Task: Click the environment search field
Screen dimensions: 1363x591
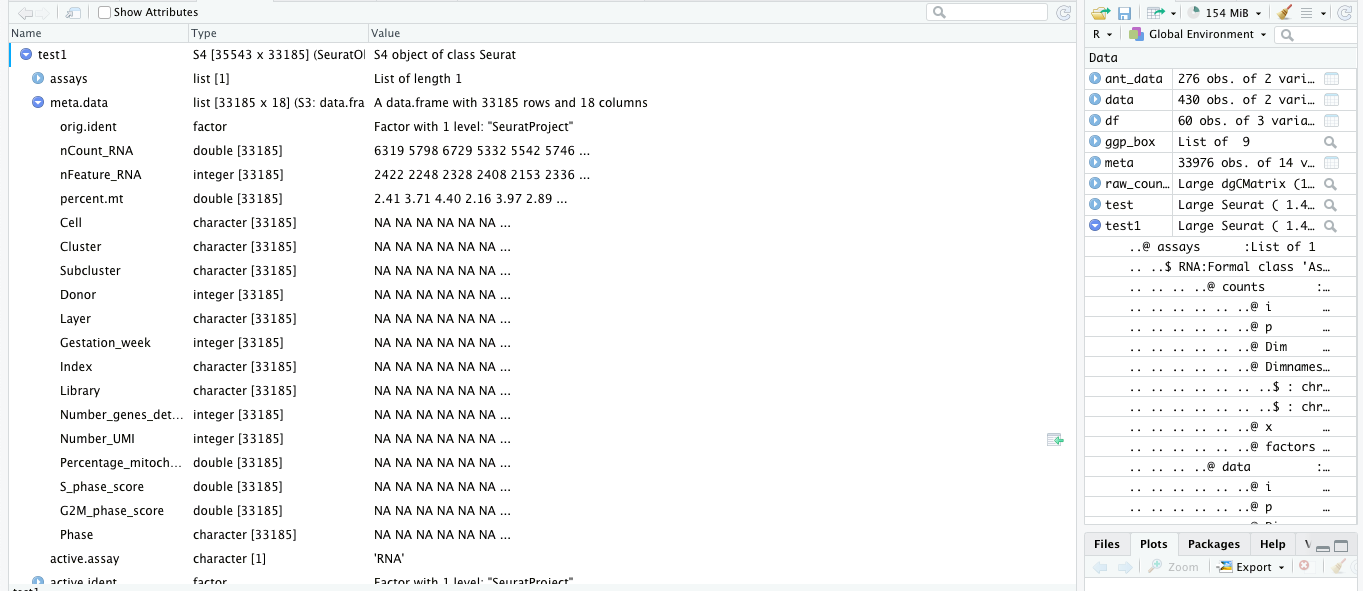Action: (1318, 33)
